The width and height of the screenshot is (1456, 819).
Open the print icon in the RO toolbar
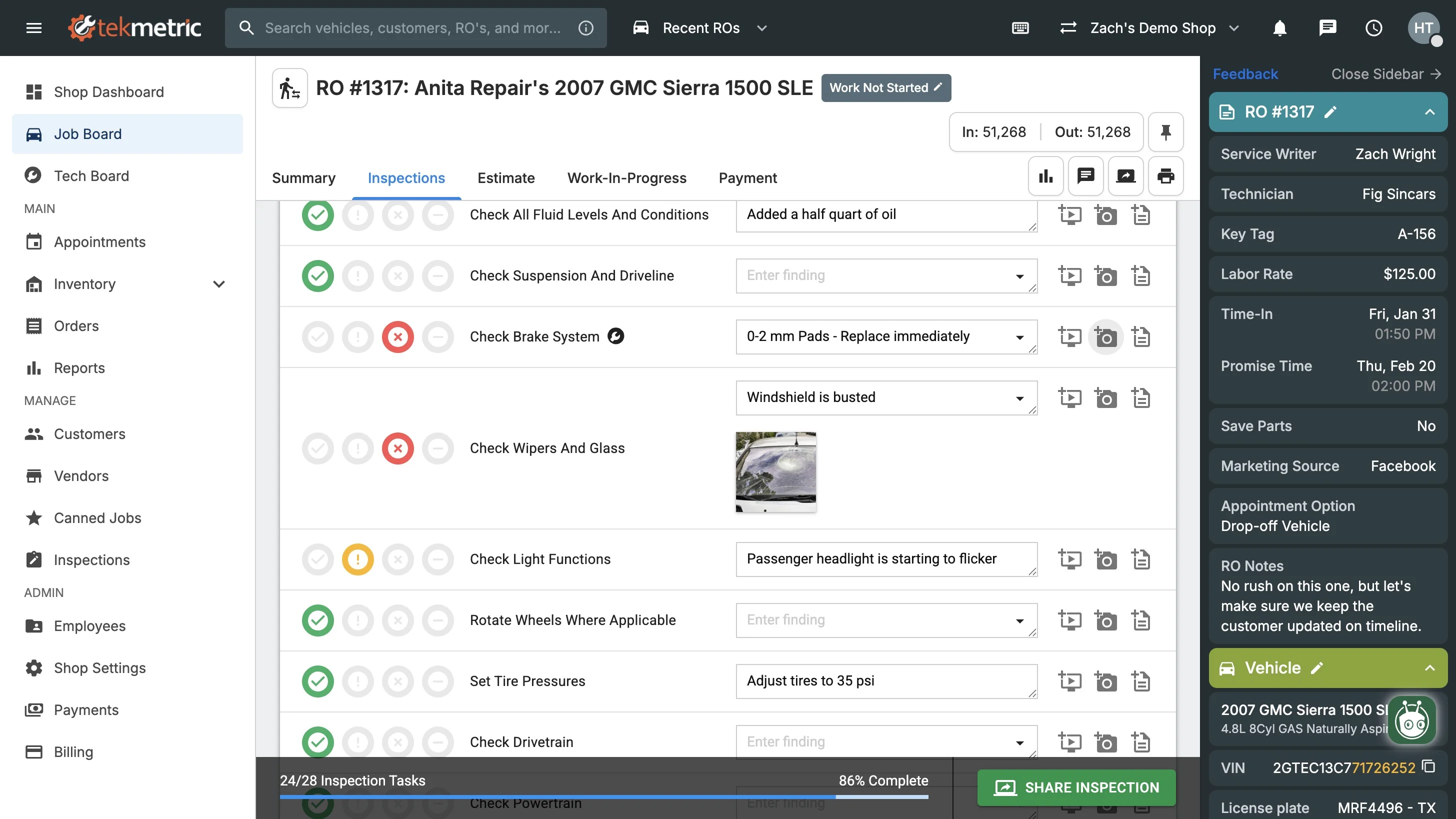point(1165,176)
